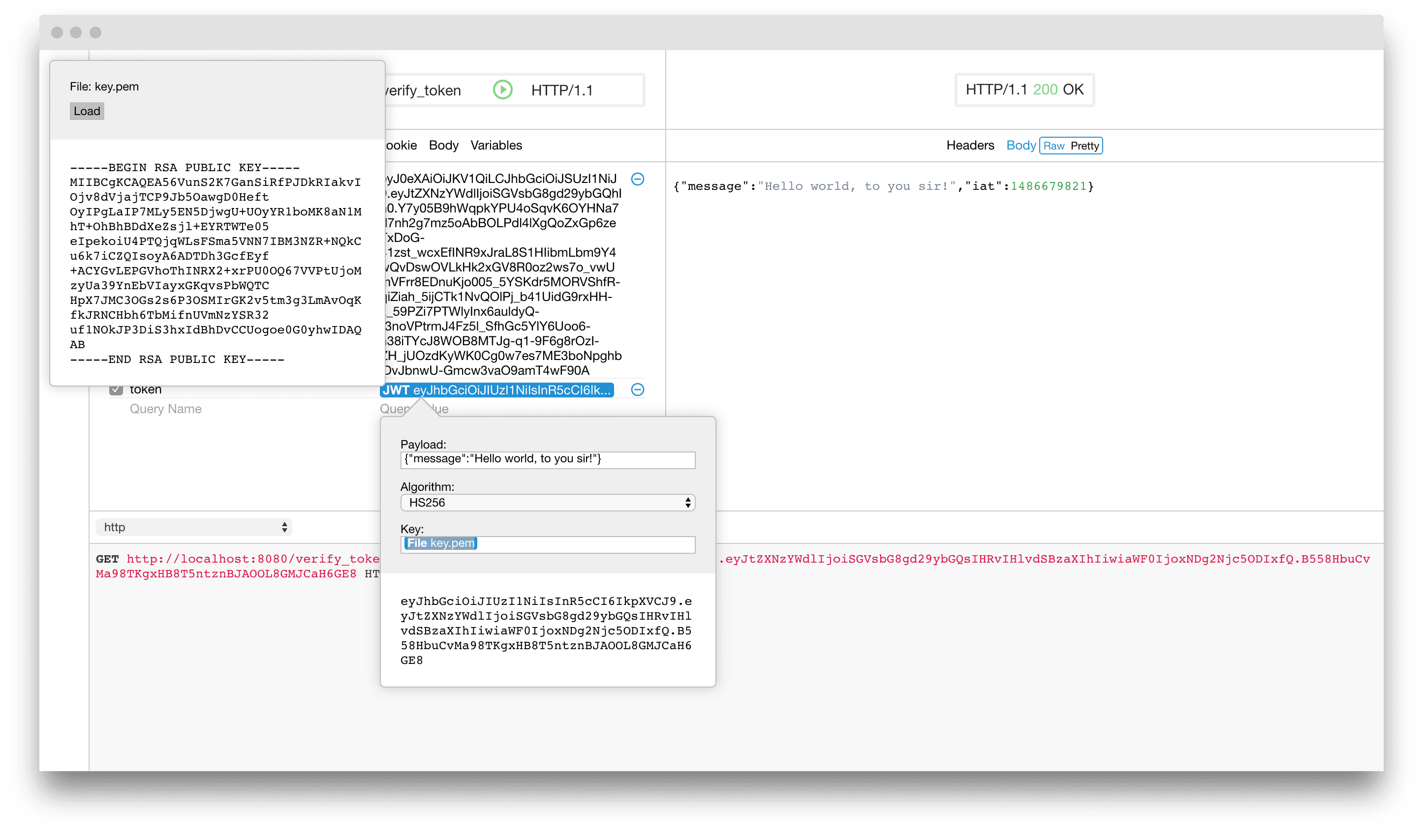1423x840 pixels.
Task: Click the END RSA PUBLIC KEY line
Action: [x=177, y=360]
